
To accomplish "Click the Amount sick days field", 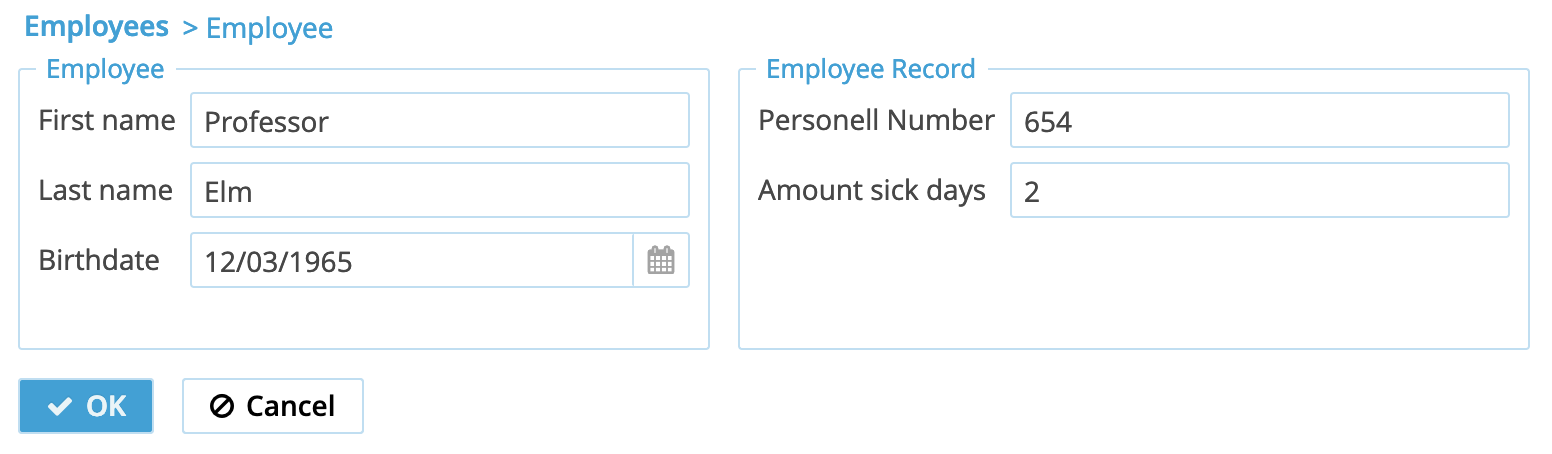I will click(1258, 191).
